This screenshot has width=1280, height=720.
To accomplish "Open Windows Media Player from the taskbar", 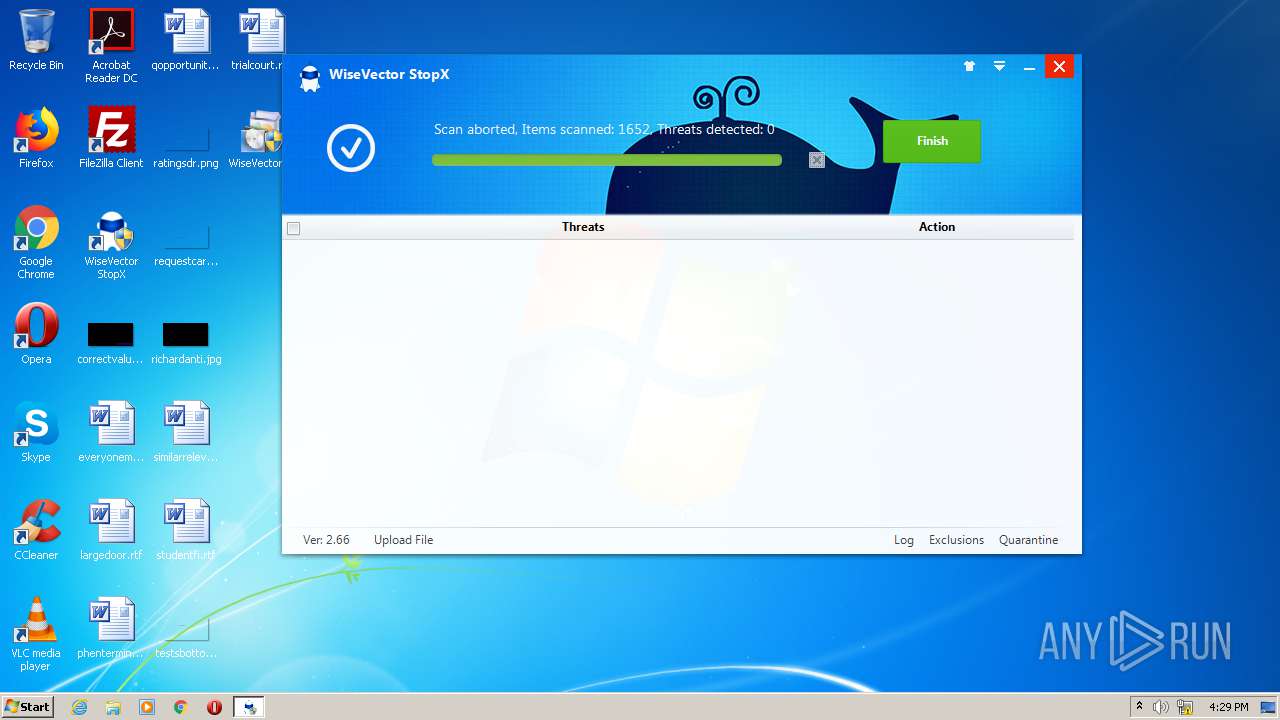I will (147, 707).
